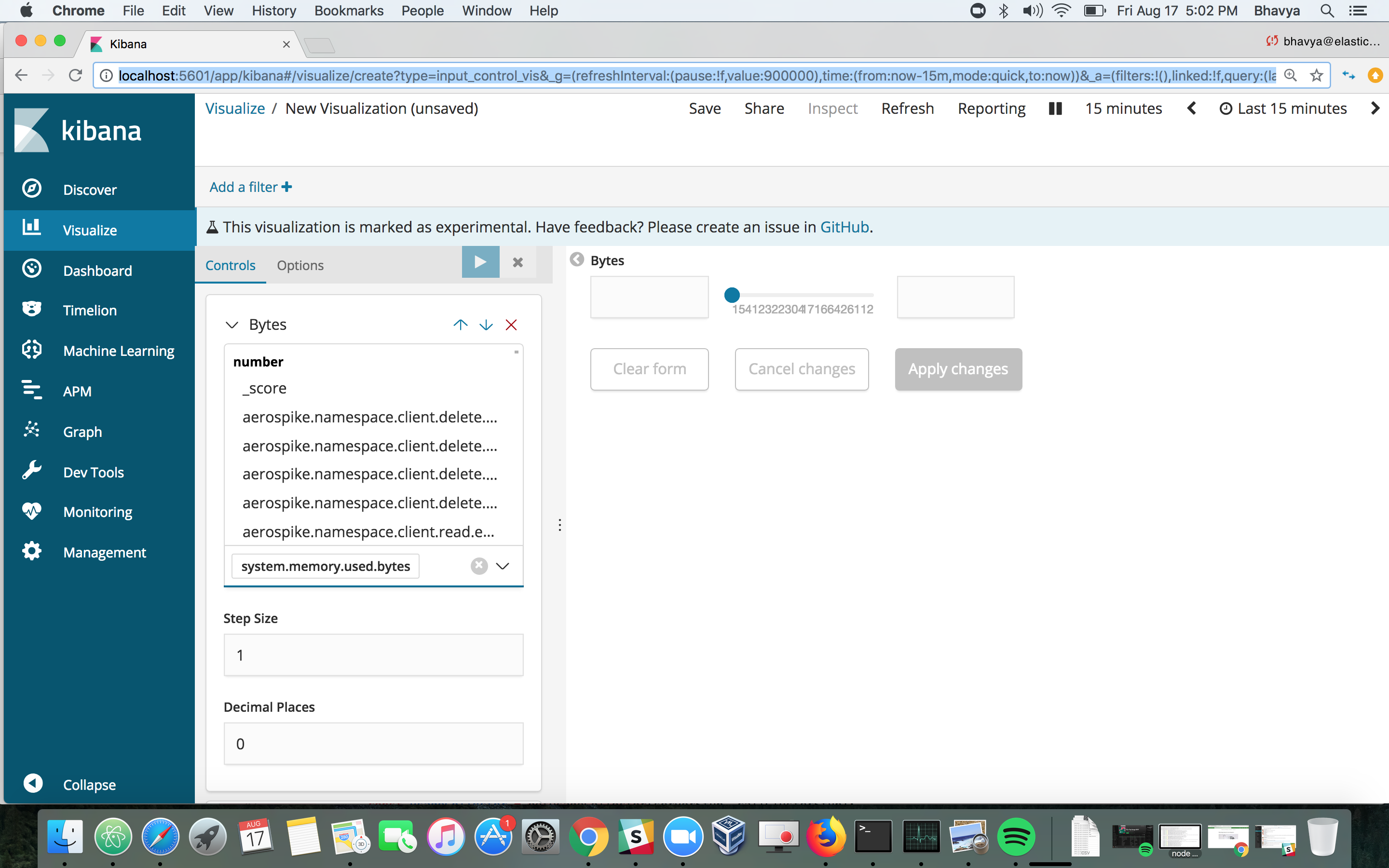This screenshot has width=1389, height=868.
Task: Click Refresh in the top navigation
Action: click(x=908, y=108)
